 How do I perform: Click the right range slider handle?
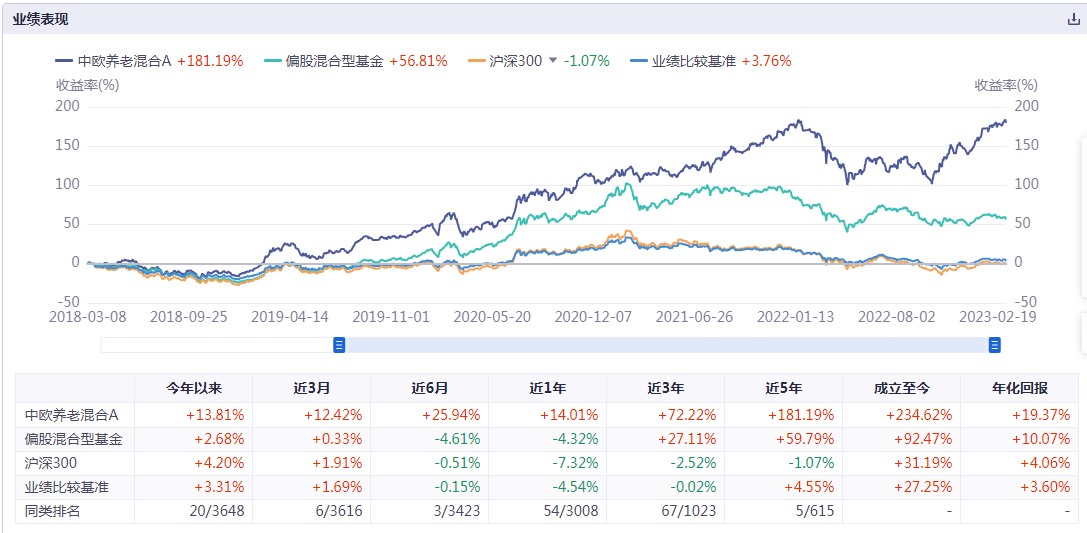click(x=995, y=345)
